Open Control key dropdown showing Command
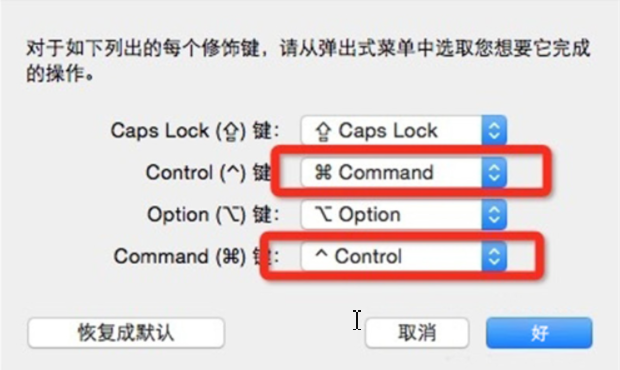Viewport: 620px width, 370px height. 404,172
